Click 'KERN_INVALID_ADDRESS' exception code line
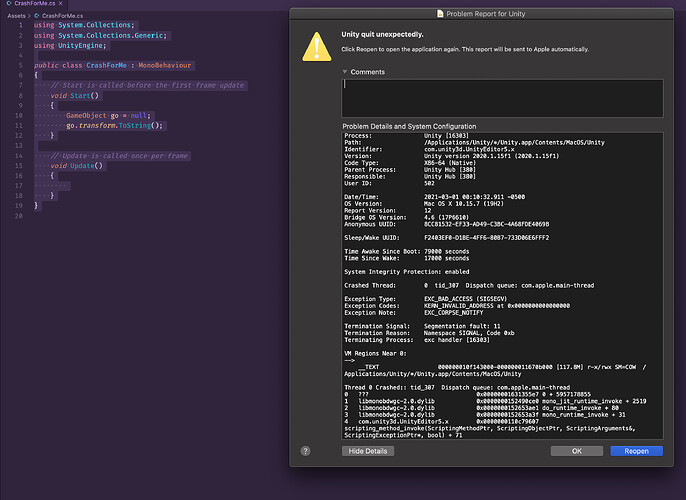 pos(497,306)
